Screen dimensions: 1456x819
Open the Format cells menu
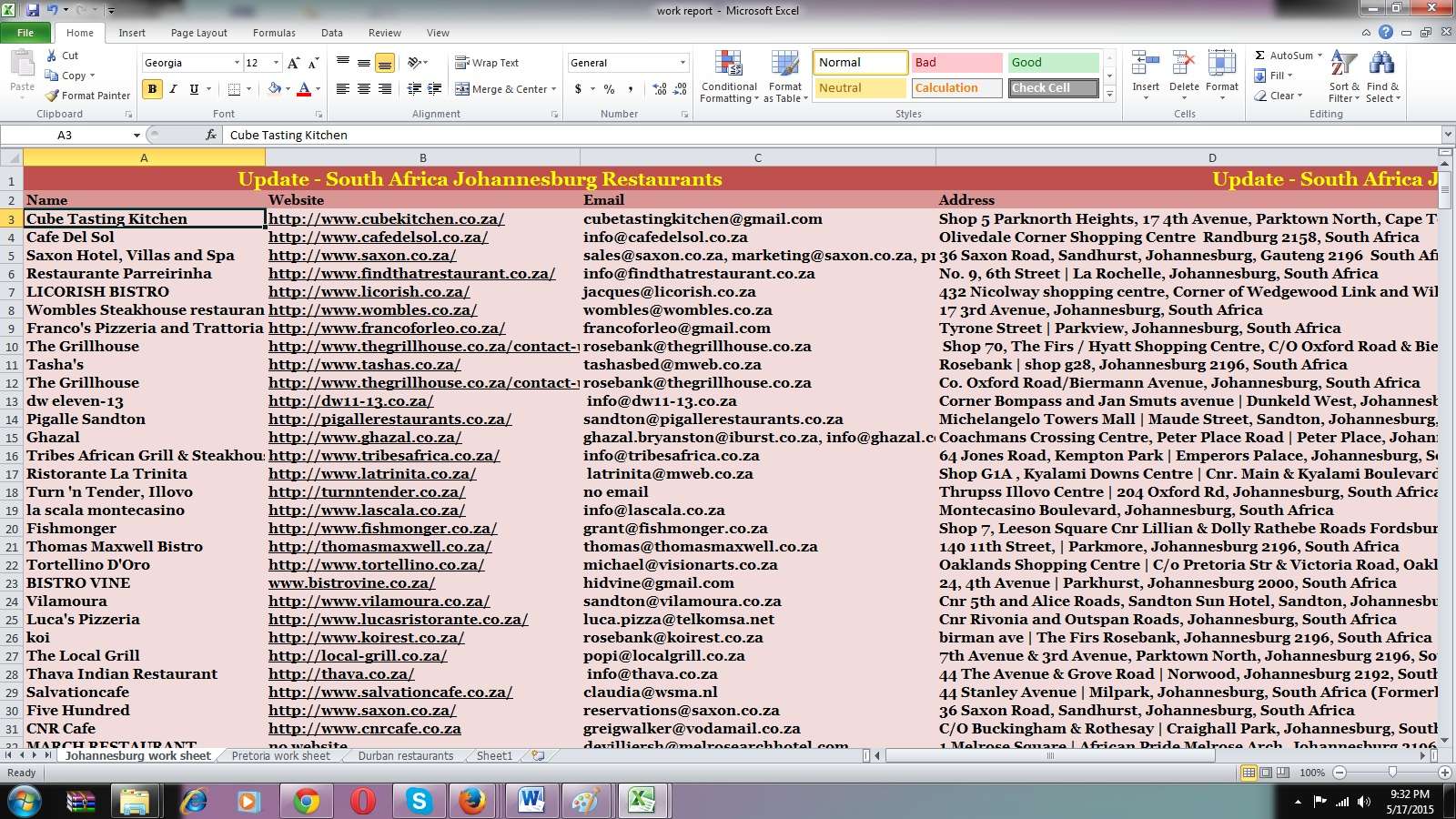click(1222, 76)
